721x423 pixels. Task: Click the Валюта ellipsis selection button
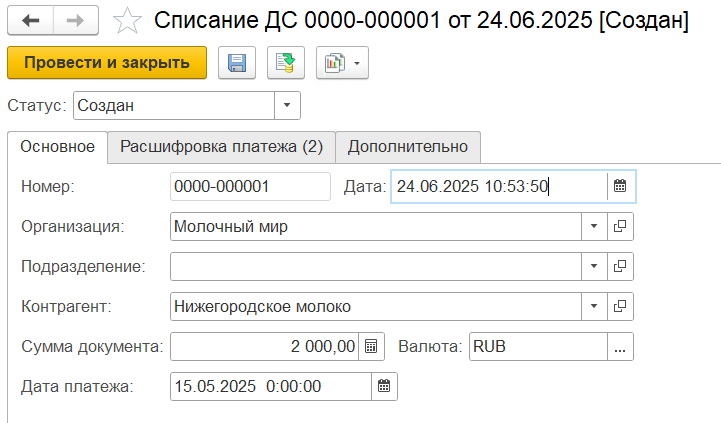[620, 346]
